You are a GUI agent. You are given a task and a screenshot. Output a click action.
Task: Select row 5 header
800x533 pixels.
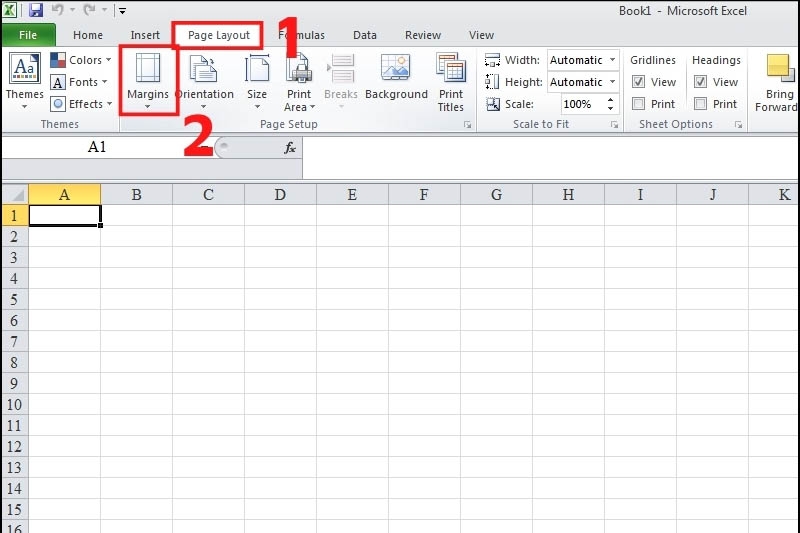pos(15,299)
